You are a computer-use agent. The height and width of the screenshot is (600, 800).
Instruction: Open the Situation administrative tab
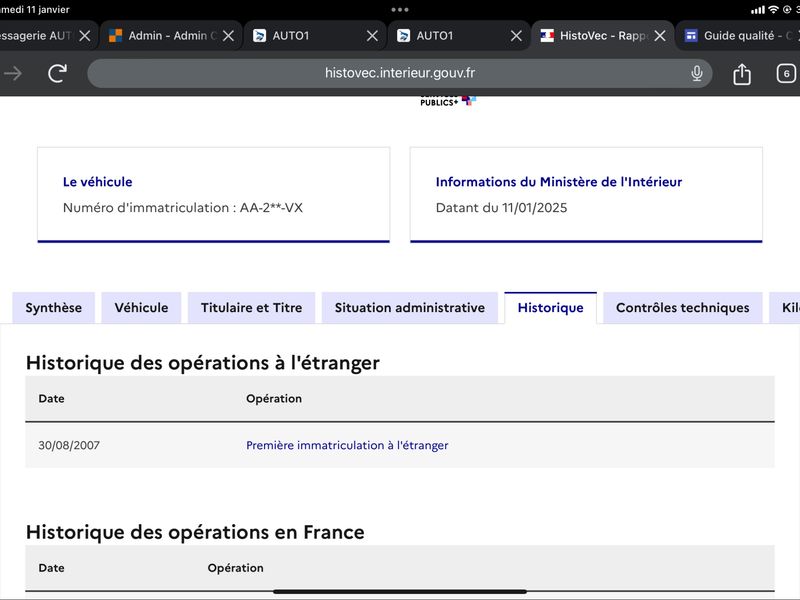(410, 308)
